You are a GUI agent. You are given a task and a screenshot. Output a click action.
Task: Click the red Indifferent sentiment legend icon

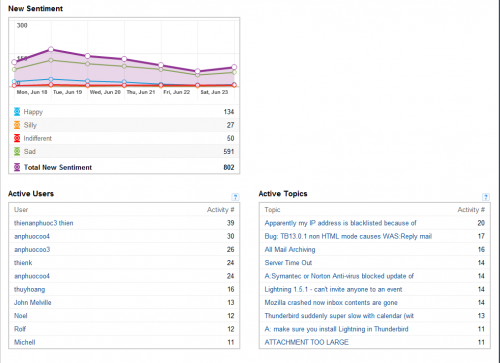(x=17, y=138)
